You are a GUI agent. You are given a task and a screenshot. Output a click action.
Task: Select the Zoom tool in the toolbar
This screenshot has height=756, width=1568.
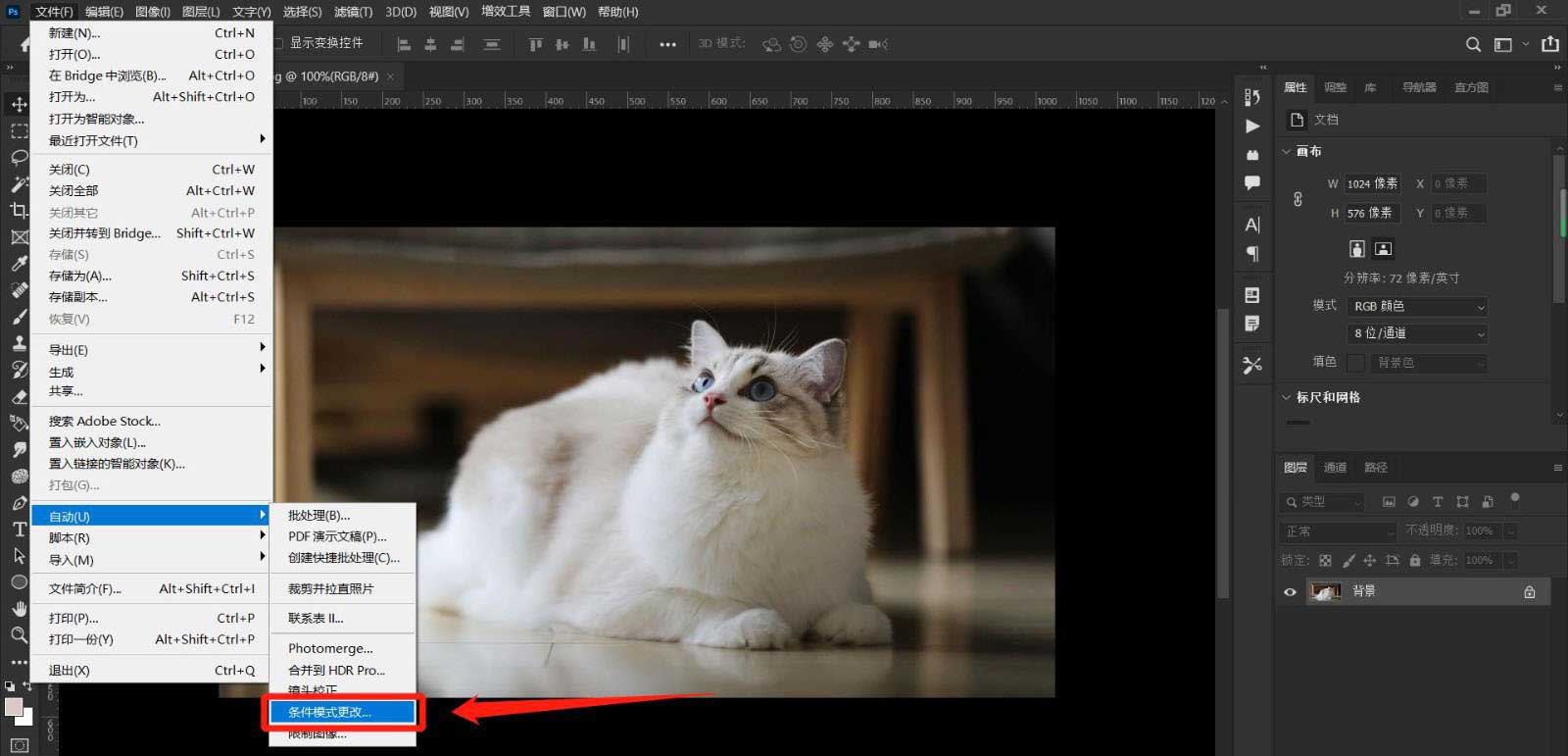(x=19, y=635)
